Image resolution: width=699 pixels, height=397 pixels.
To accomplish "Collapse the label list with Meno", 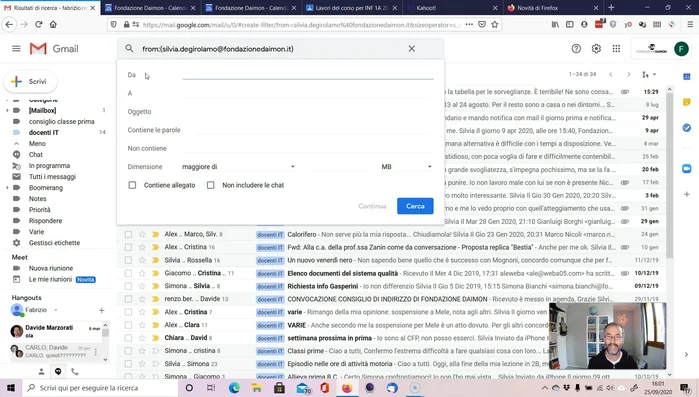I will 37,143.
